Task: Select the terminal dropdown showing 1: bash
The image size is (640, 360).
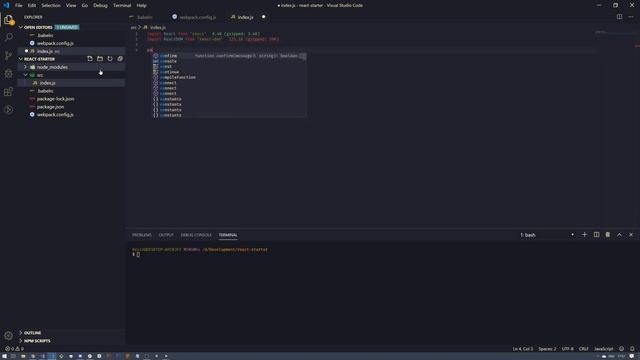Action: (547, 235)
